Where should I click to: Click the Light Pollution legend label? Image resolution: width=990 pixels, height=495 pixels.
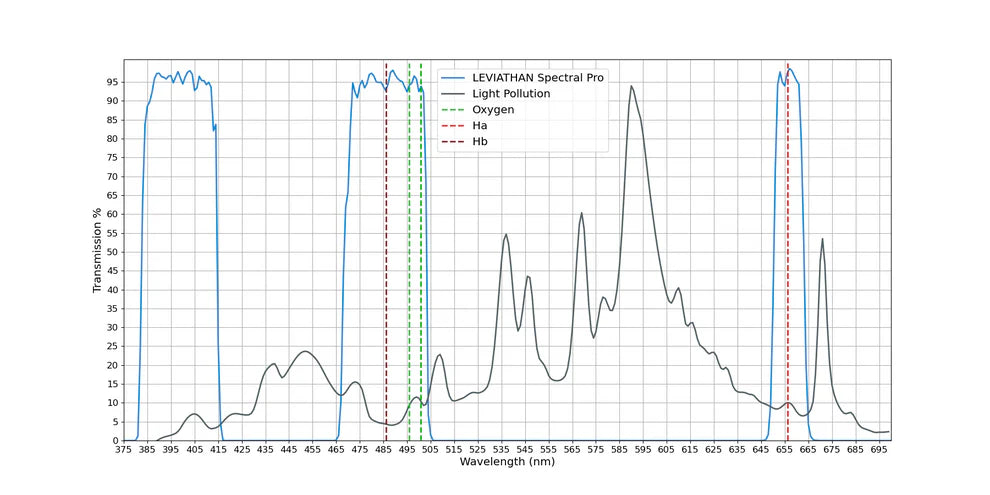coord(511,94)
